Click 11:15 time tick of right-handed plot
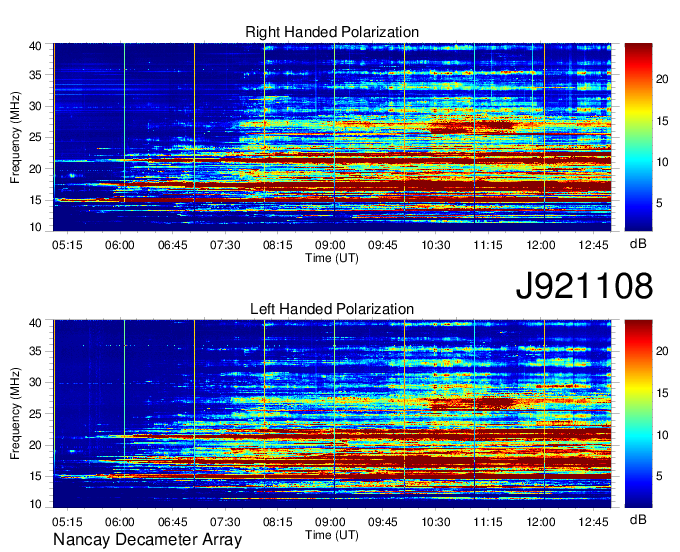 (488, 245)
